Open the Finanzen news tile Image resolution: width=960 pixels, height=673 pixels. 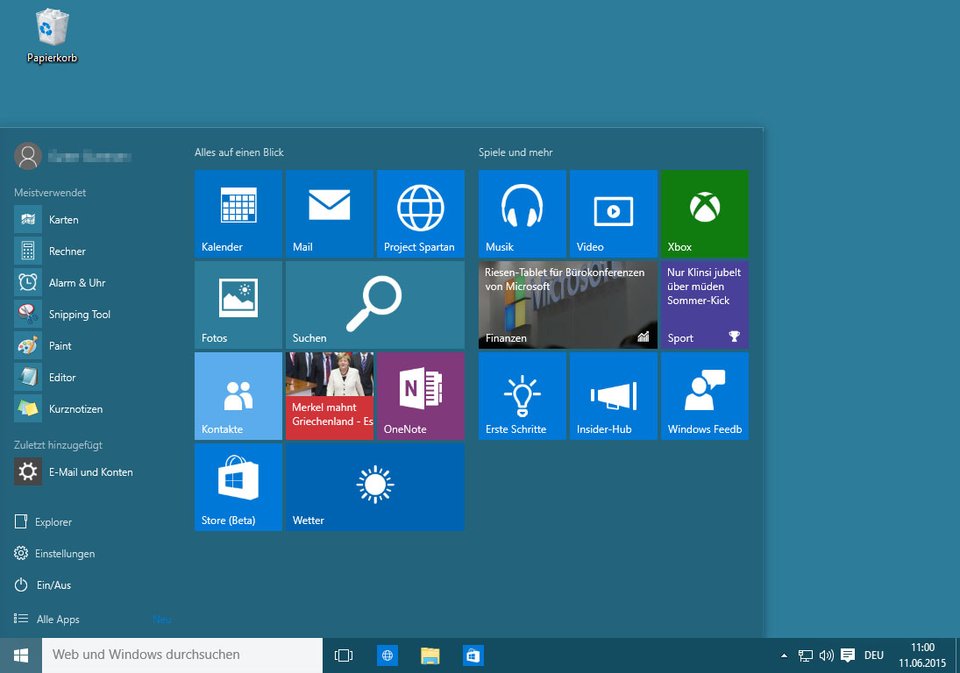tap(568, 305)
